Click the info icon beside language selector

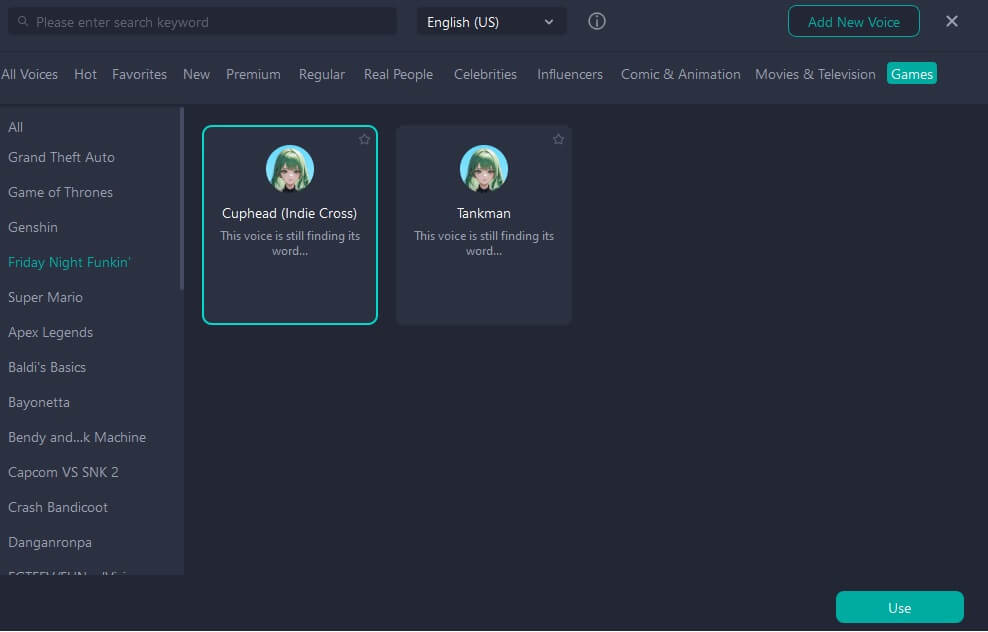(597, 21)
